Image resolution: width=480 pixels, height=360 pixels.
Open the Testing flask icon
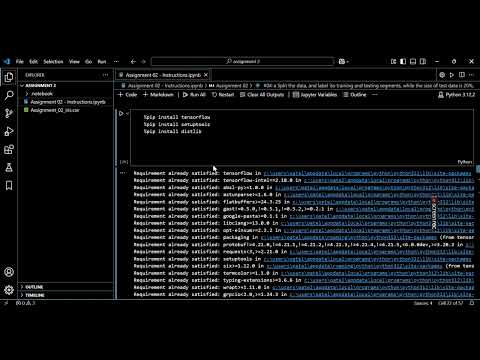[x=9, y=167]
